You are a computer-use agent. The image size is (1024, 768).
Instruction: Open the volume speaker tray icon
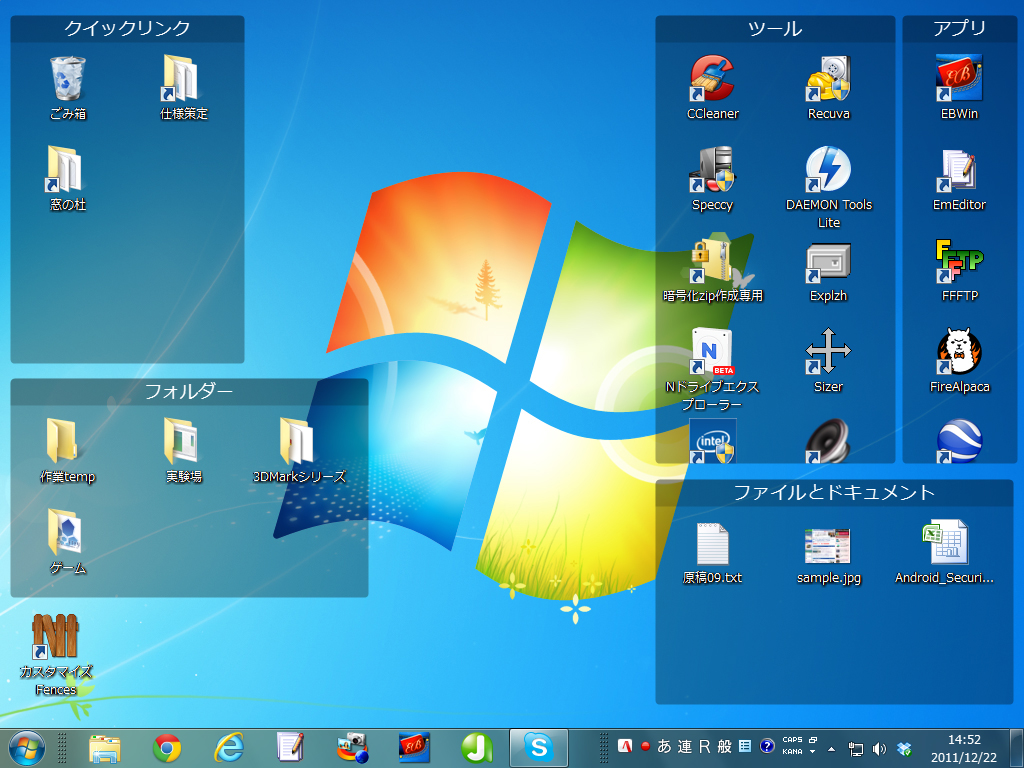pos(880,749)
